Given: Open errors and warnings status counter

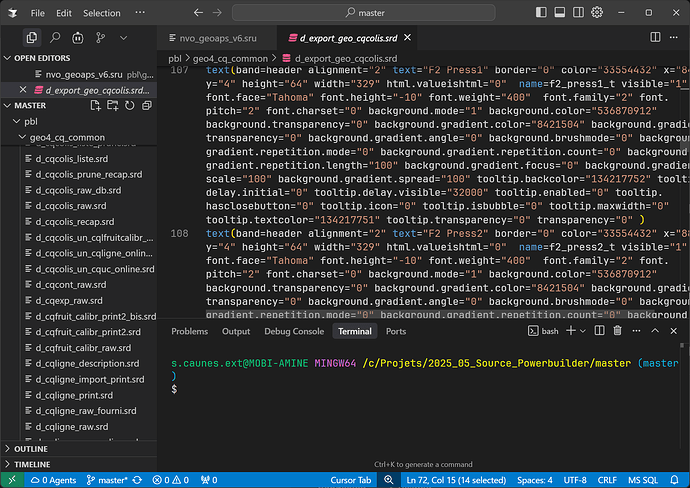Looking at the screenshot, I should click(x=171, y=480).
